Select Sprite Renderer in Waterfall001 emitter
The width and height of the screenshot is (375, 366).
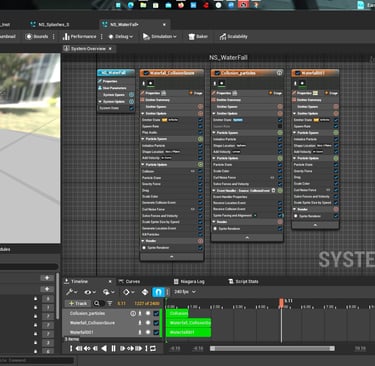click(x=310, y=216)
